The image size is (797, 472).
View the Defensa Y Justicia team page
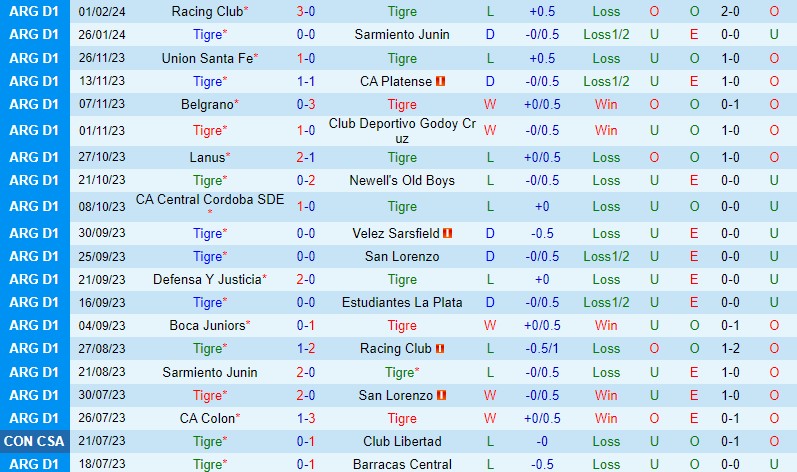pos(207,279)
